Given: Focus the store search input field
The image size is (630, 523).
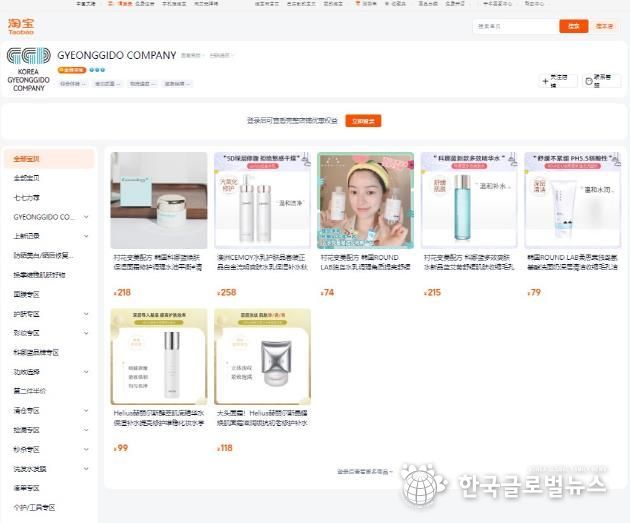Looking at the screenshot, I should pyautogui.click(x=516, y=26).
